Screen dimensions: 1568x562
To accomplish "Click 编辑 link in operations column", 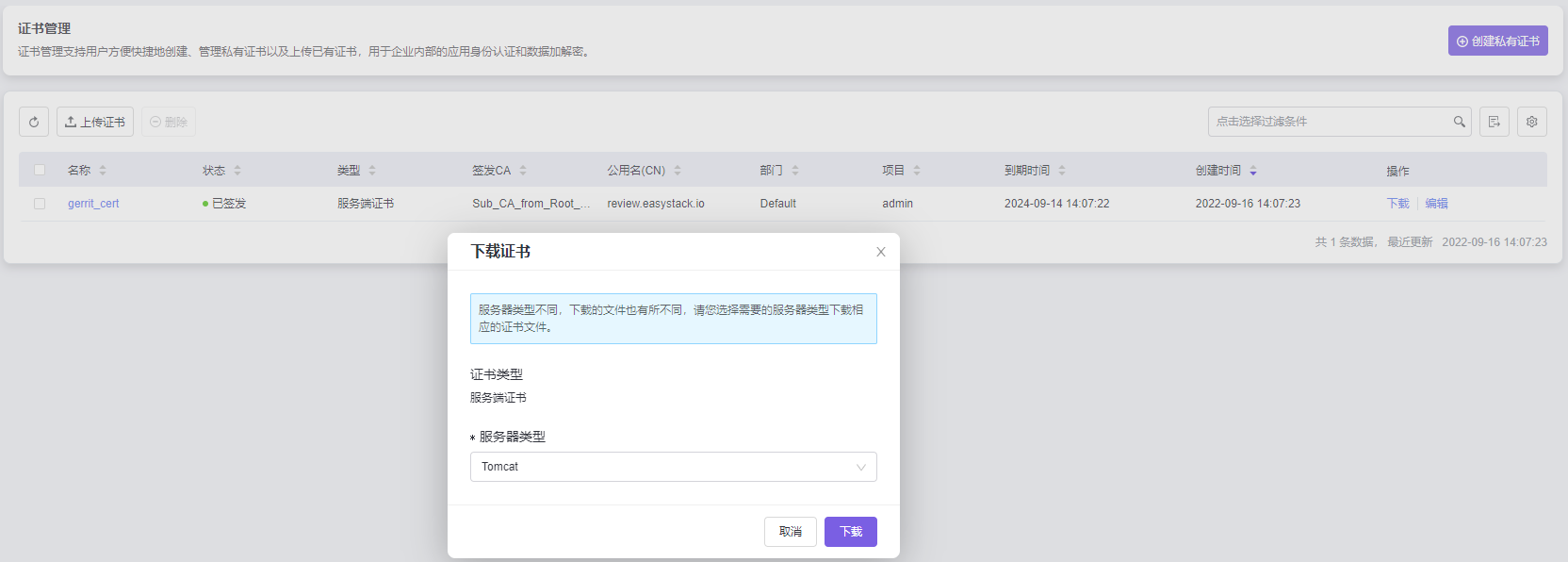I will [x=1436, y=204].
